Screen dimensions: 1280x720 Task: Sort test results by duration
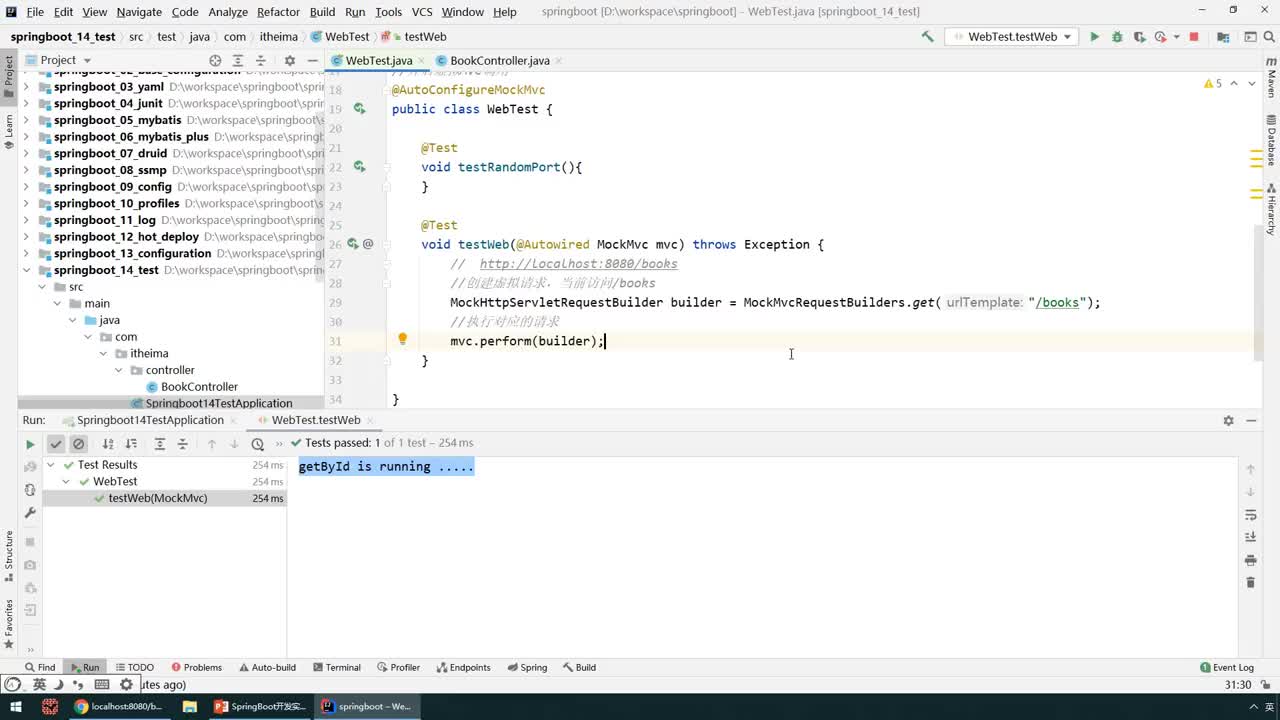point(131,444)
